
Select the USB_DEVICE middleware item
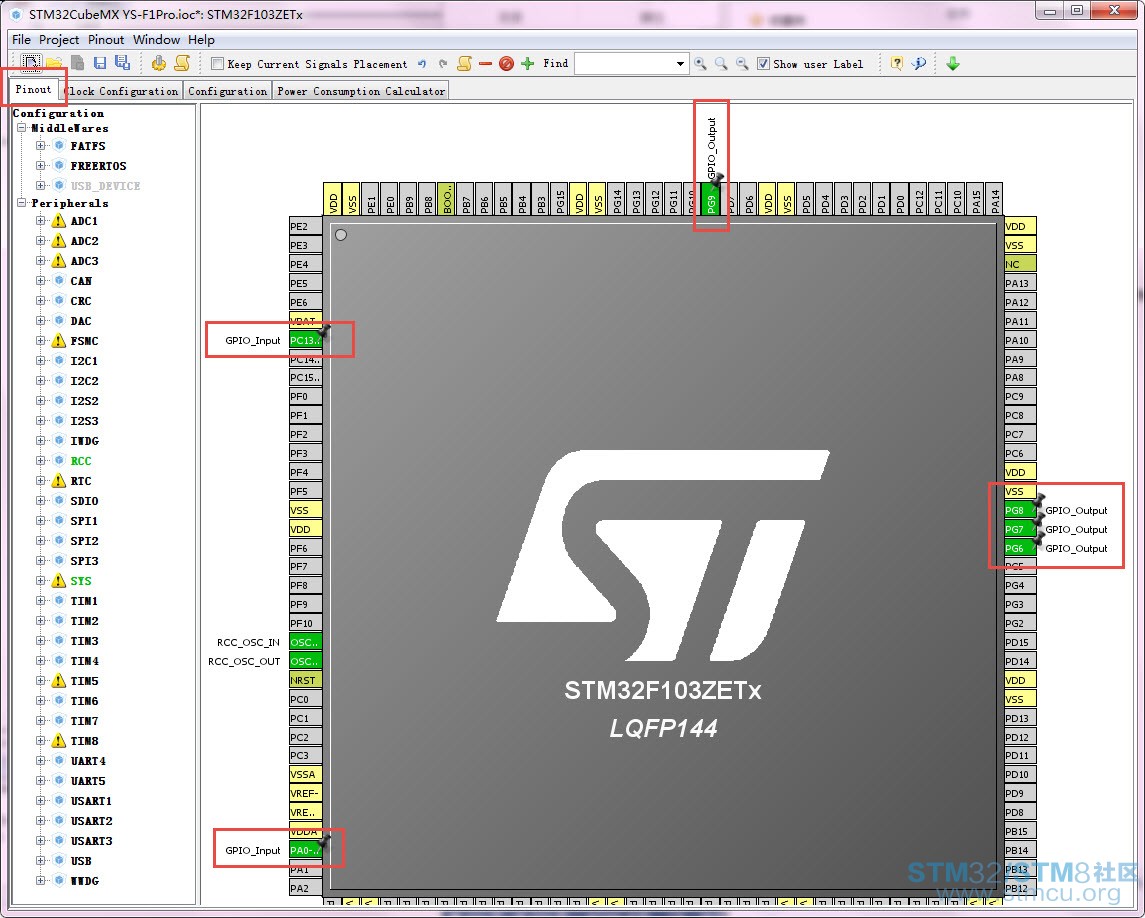click(x=105, y=185)
